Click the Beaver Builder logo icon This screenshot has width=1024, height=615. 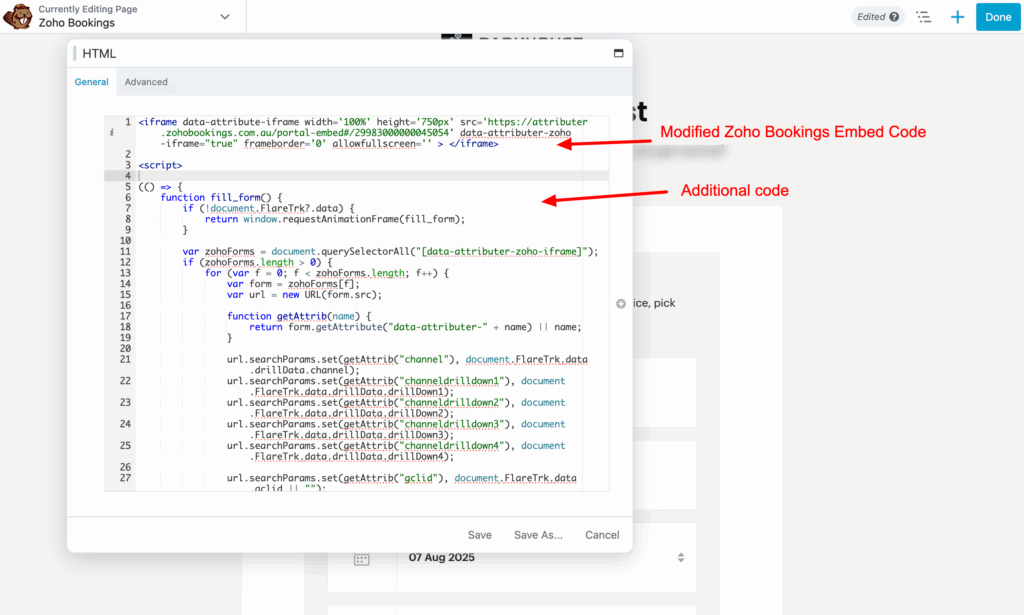click(18, 16)
